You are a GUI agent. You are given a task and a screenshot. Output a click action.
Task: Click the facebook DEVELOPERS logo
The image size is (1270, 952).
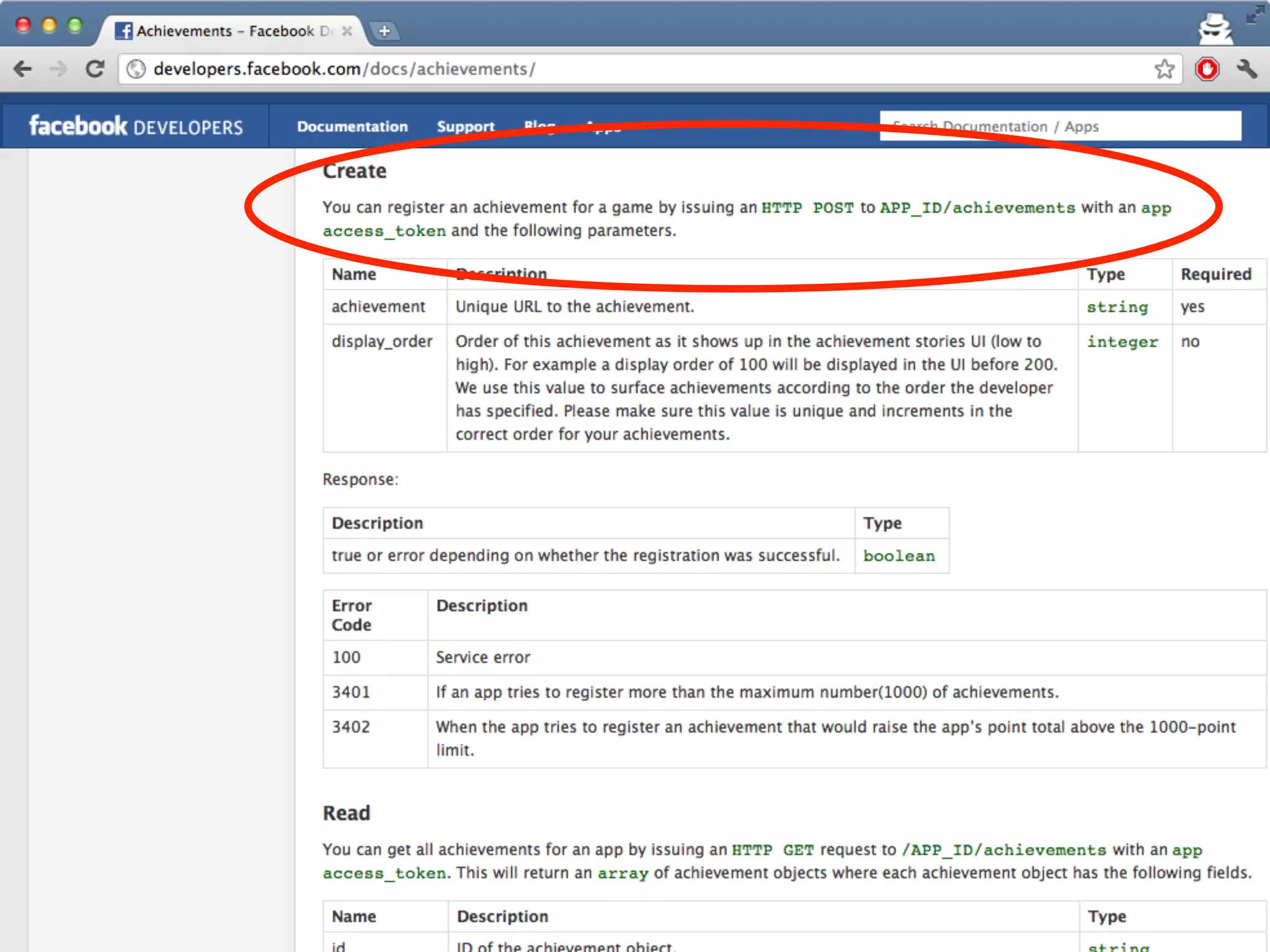point(136,126)
